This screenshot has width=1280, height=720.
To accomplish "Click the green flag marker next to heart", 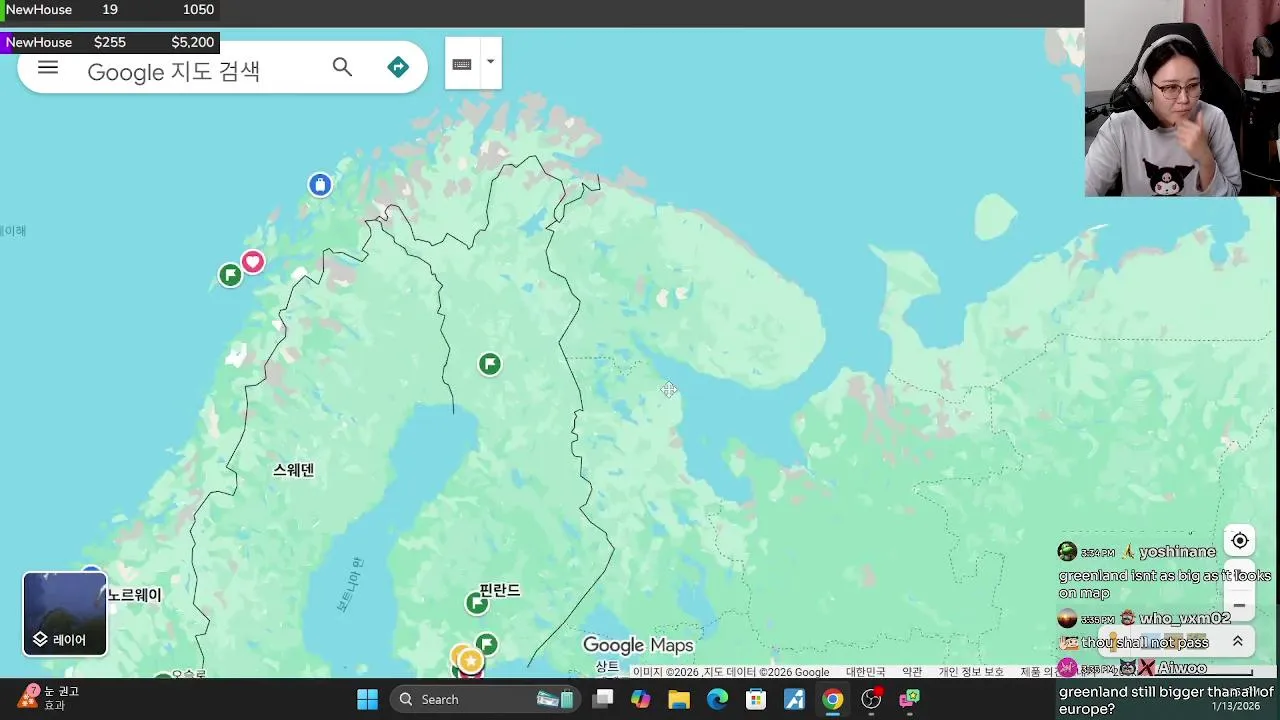I will point(230,275).
